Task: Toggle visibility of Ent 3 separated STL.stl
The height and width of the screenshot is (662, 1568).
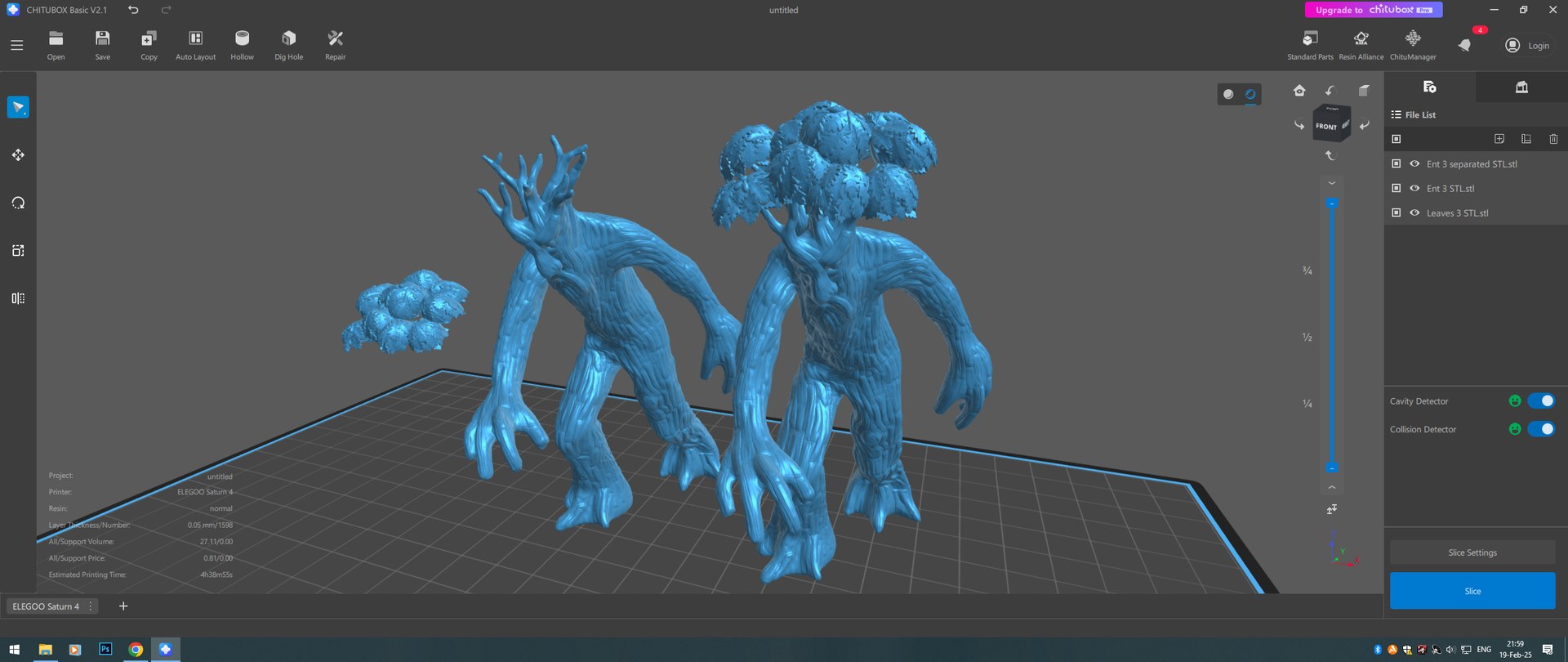Action: point(1414,163)
